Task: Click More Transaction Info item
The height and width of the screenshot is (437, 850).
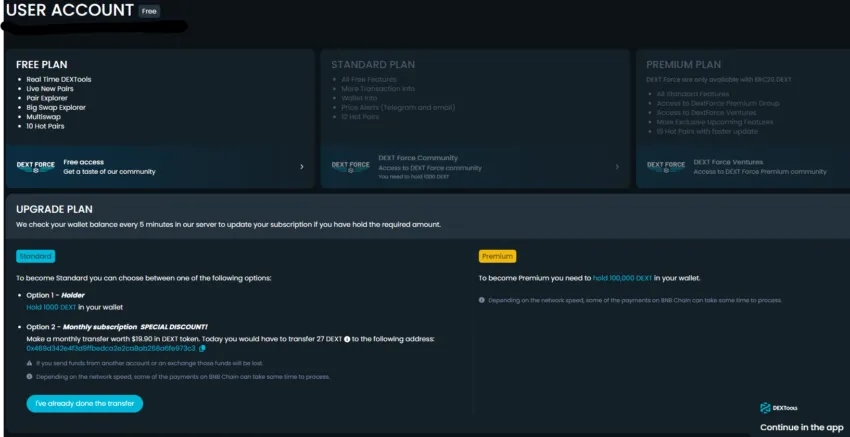Action: [x=378, y=89]
